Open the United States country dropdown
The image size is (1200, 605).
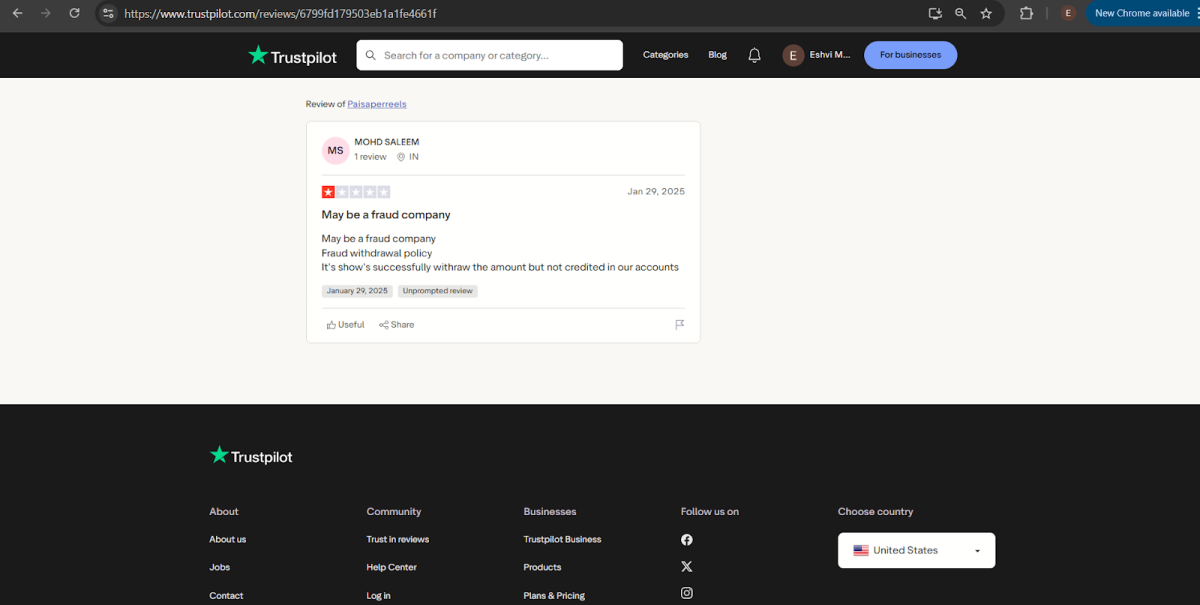916,550
